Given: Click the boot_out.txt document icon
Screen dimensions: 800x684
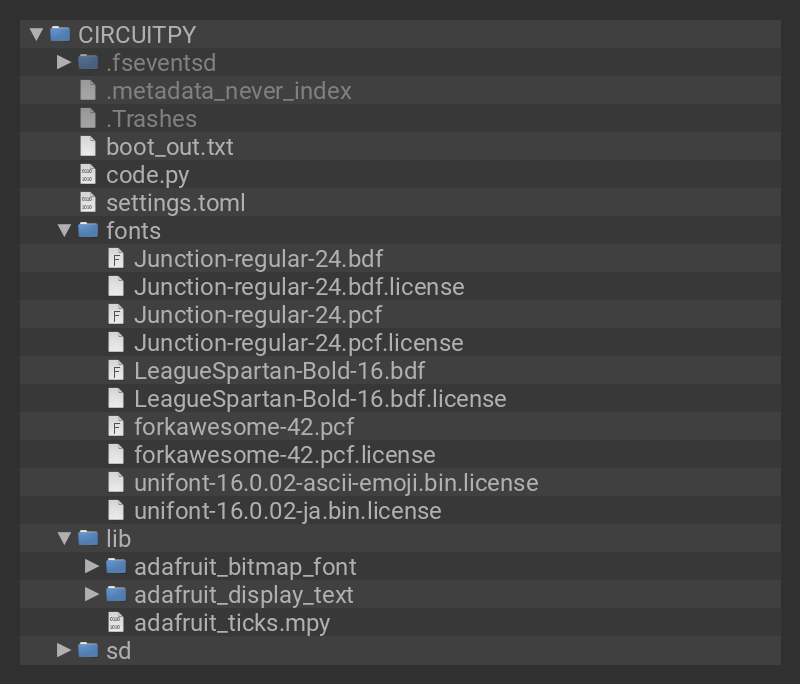Looking at the screenshot, I should tap(88, 146).
